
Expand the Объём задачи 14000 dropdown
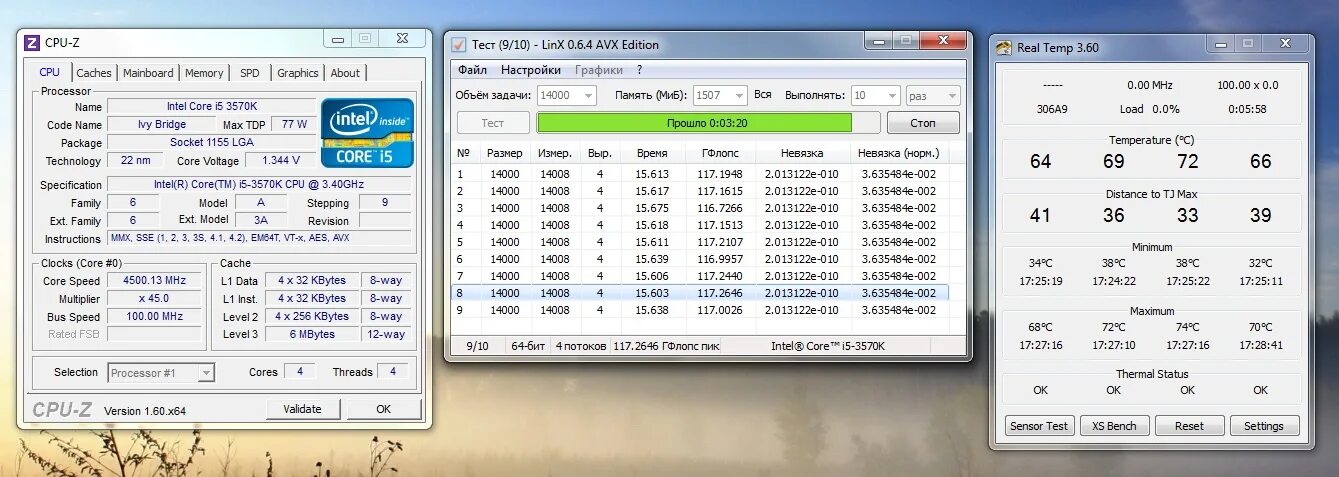pos(567,95)
